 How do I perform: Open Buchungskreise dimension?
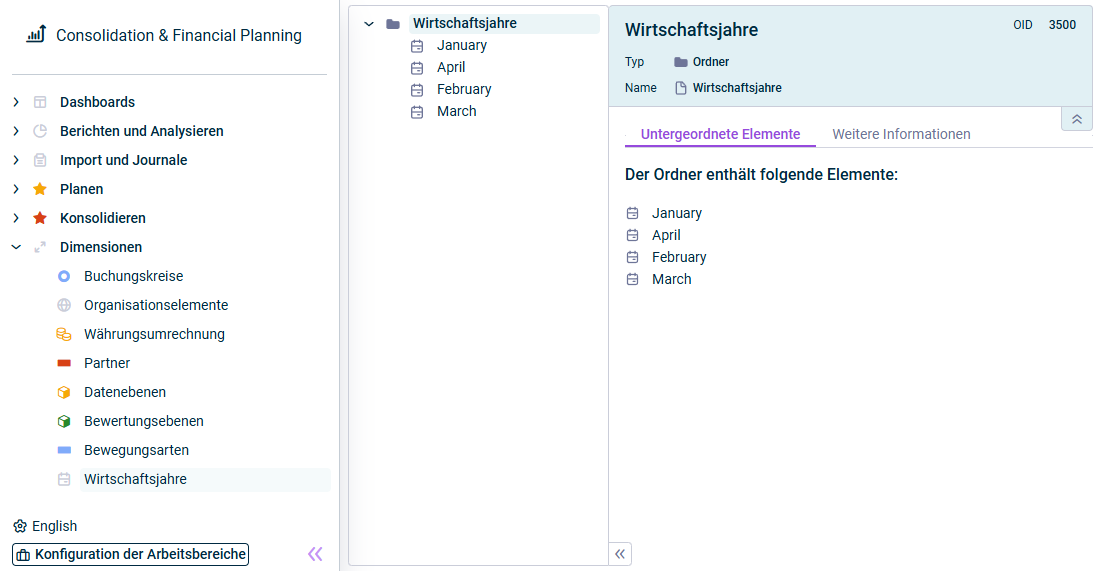pyautogui.click(x=133, y=276)
